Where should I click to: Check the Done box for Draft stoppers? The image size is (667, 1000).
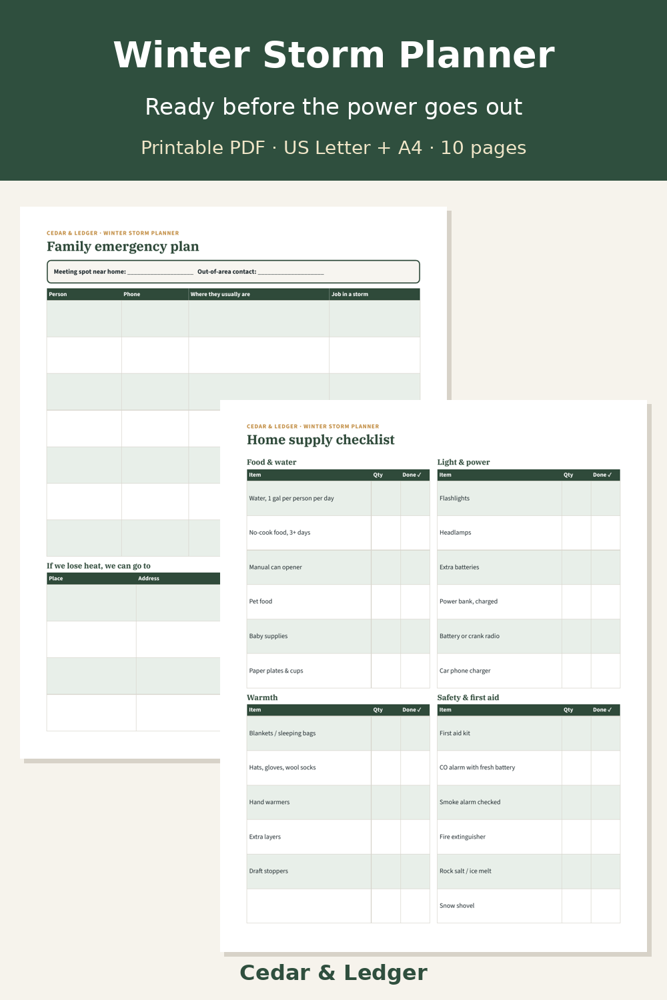click(415, 871)
